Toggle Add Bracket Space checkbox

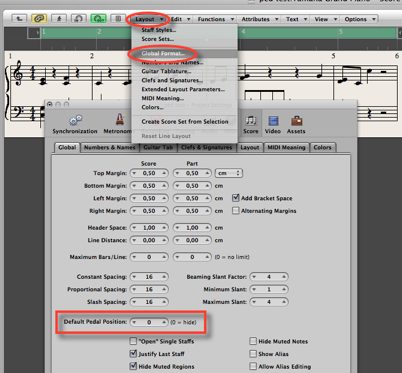coord(236,198)
